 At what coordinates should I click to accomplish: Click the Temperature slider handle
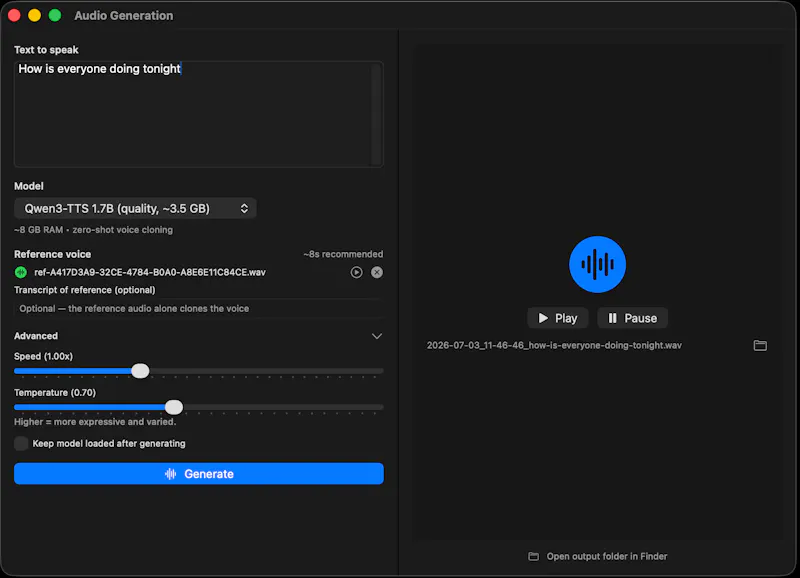pyautogui.click(x=174, y=407)
